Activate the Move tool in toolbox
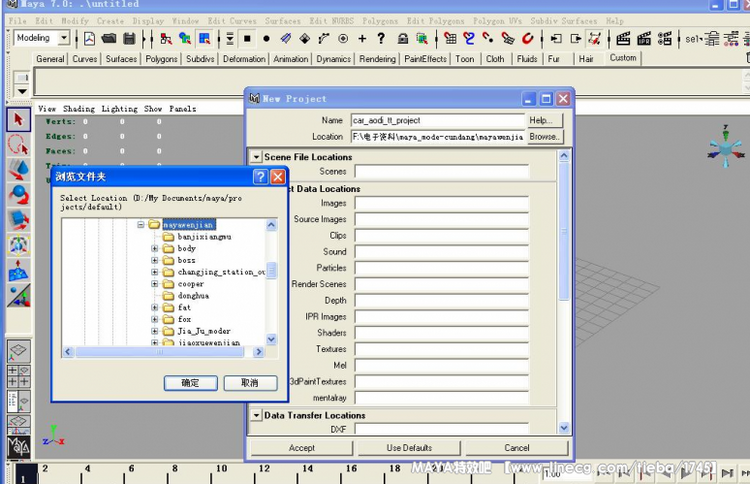750x484 pixels. point(19,170)
